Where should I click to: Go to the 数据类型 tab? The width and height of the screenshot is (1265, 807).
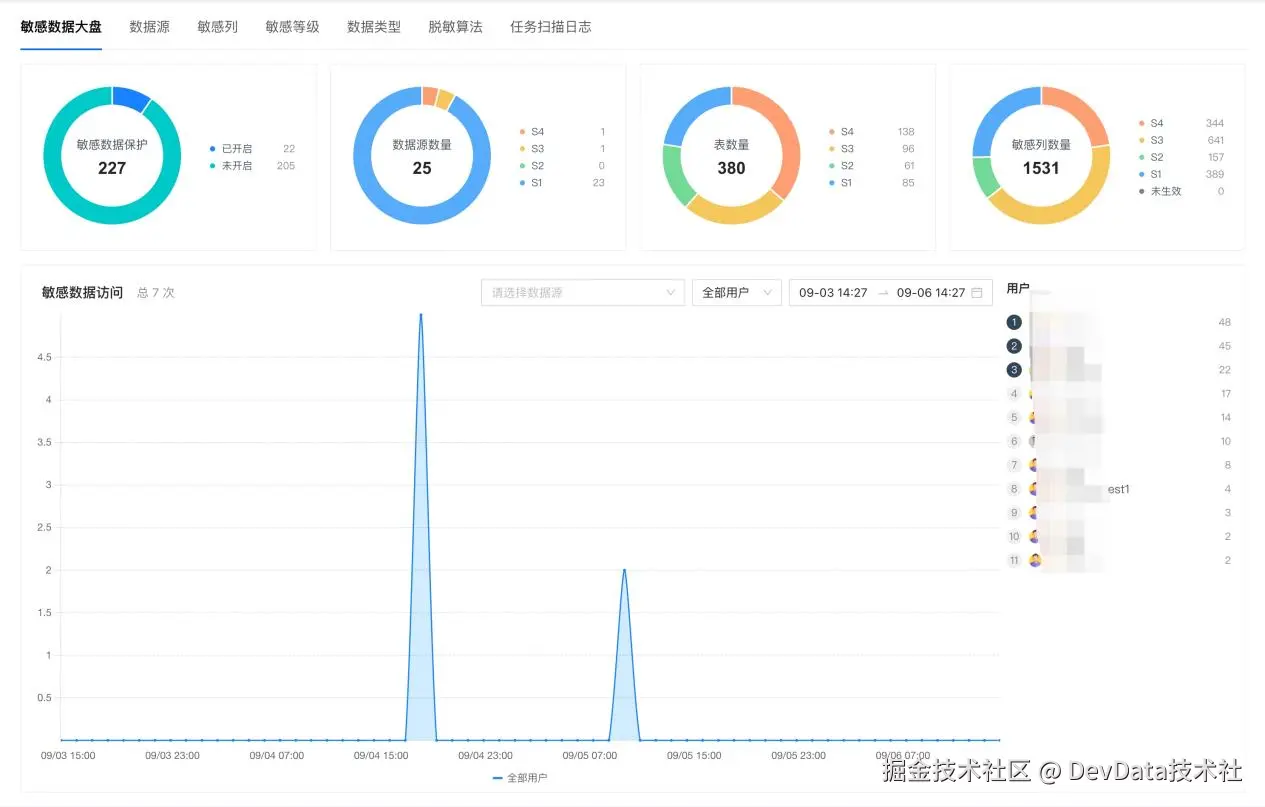(x=374, y=27)
